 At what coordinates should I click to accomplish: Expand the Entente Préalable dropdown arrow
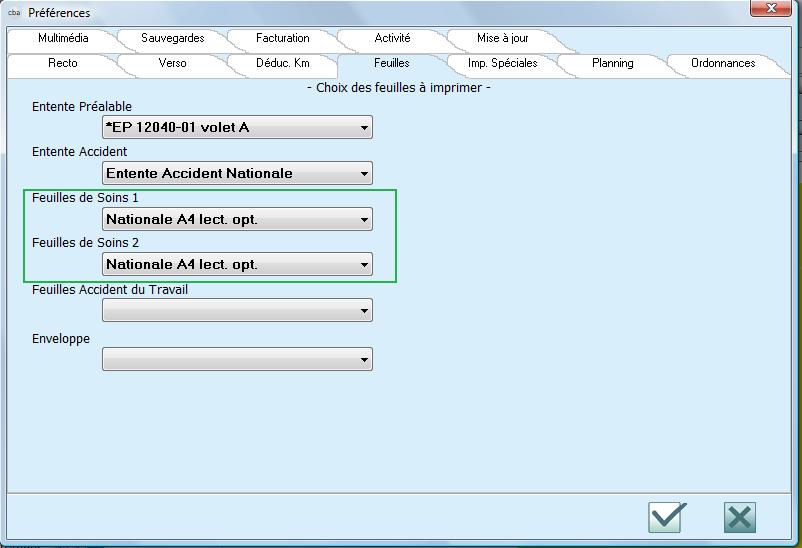click(364, 127)
